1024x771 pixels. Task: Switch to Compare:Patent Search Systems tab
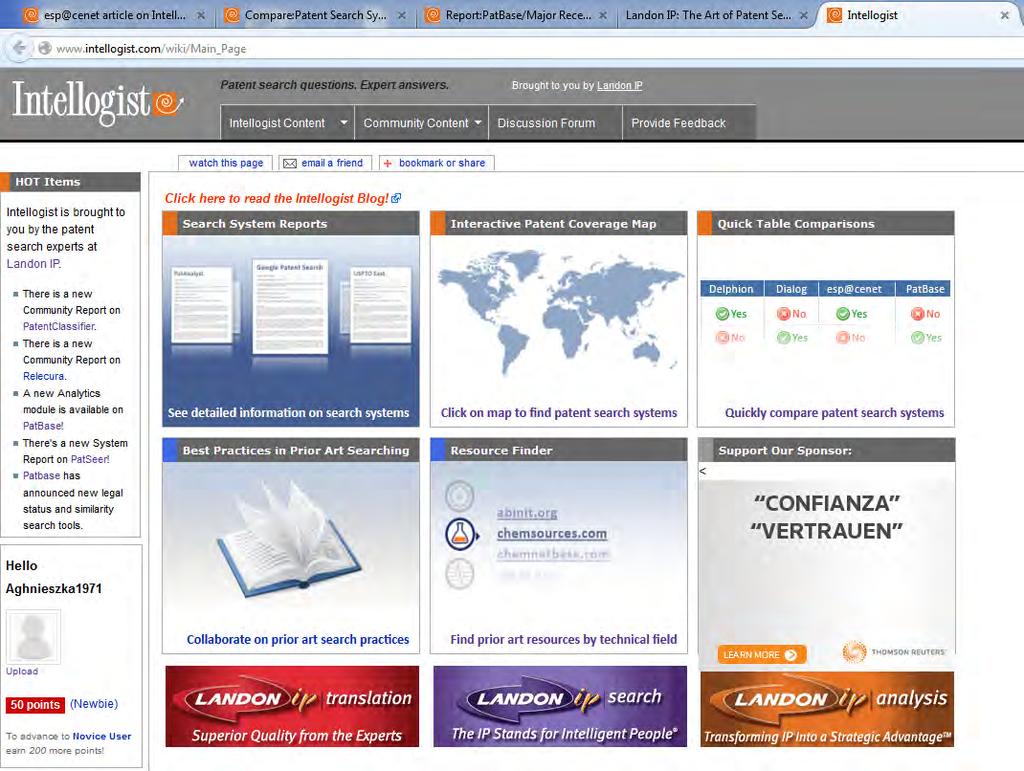tap(314, 15)
